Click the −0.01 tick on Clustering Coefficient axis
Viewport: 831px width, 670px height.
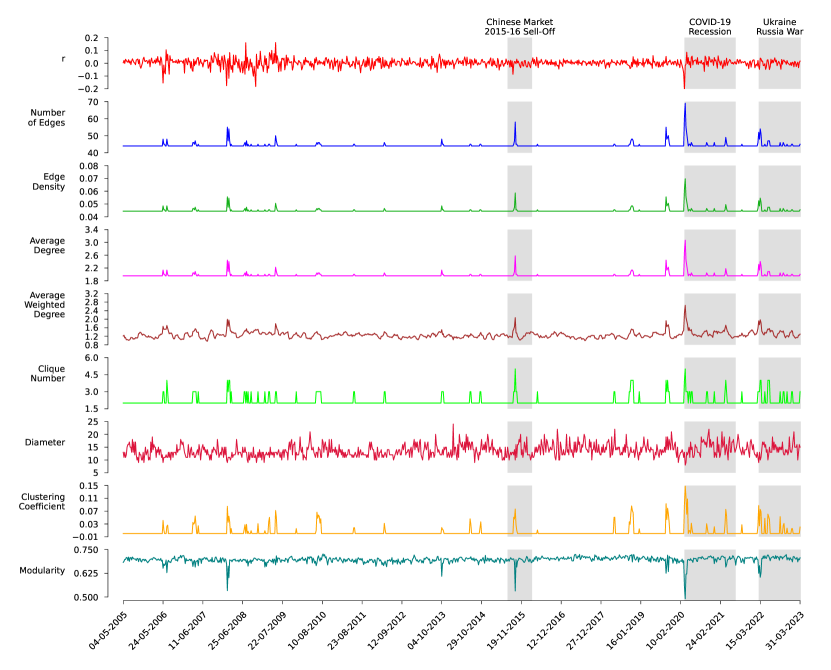point(86,537)
